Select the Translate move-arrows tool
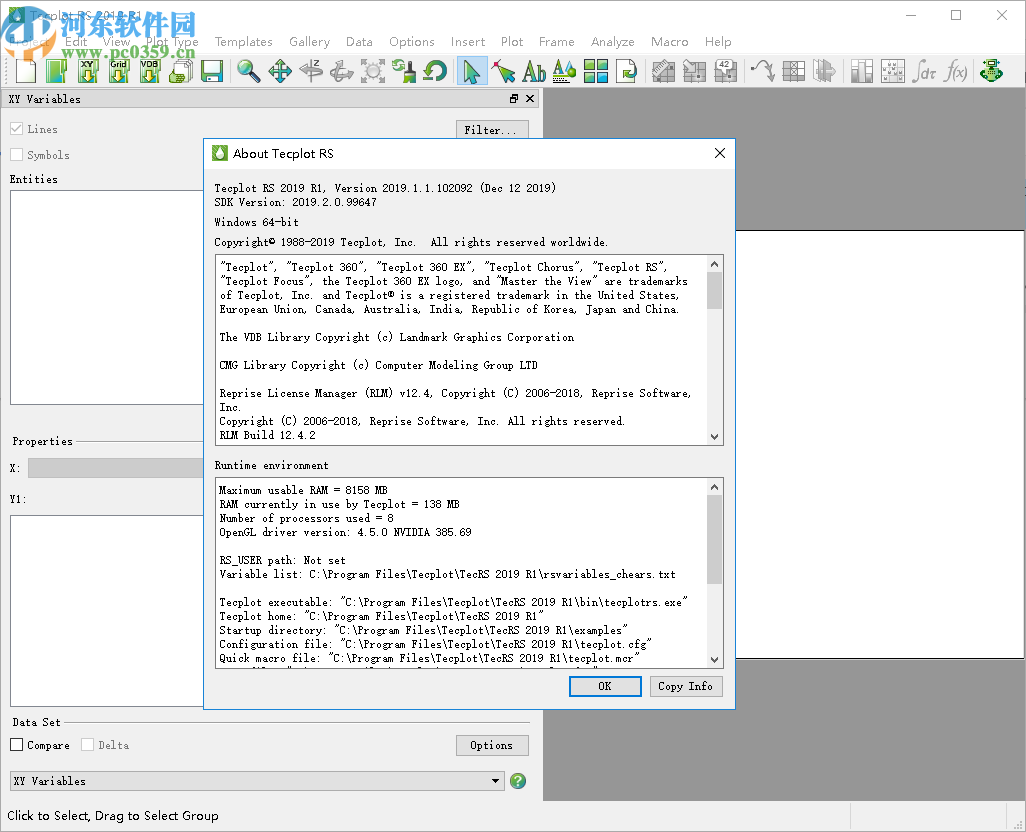1026x832 pixels. coord(280,71)
